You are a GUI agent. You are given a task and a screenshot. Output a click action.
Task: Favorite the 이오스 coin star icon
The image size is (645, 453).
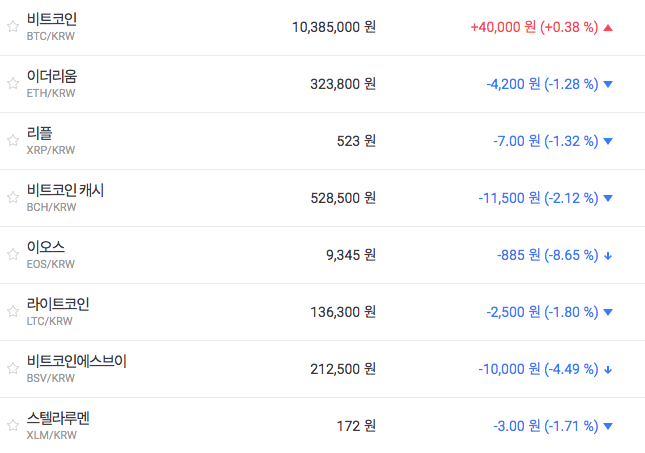point(13,255)
